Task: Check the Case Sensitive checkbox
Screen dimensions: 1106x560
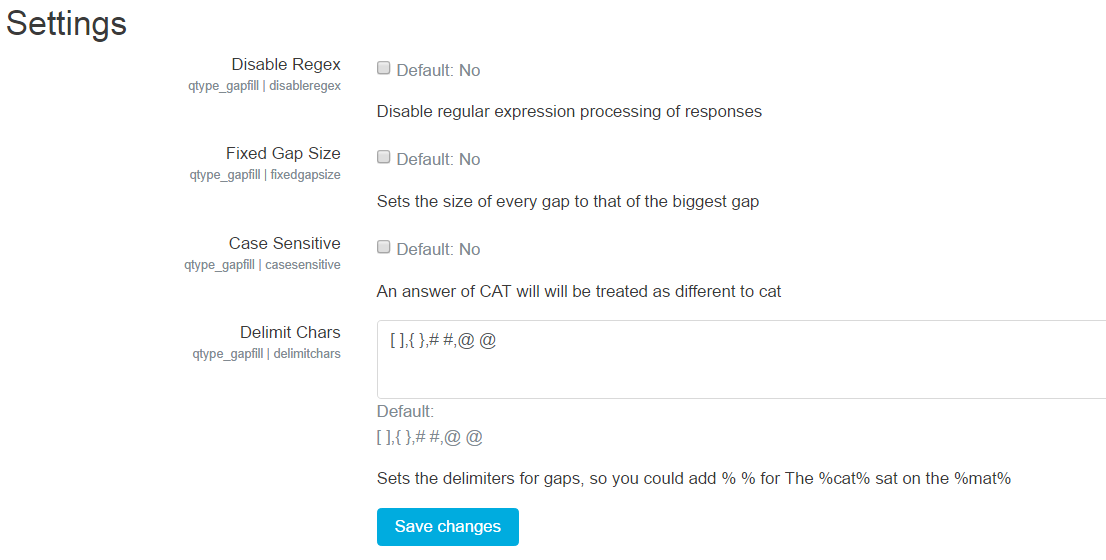Action: pyautogui.click(x=383, y=247)
